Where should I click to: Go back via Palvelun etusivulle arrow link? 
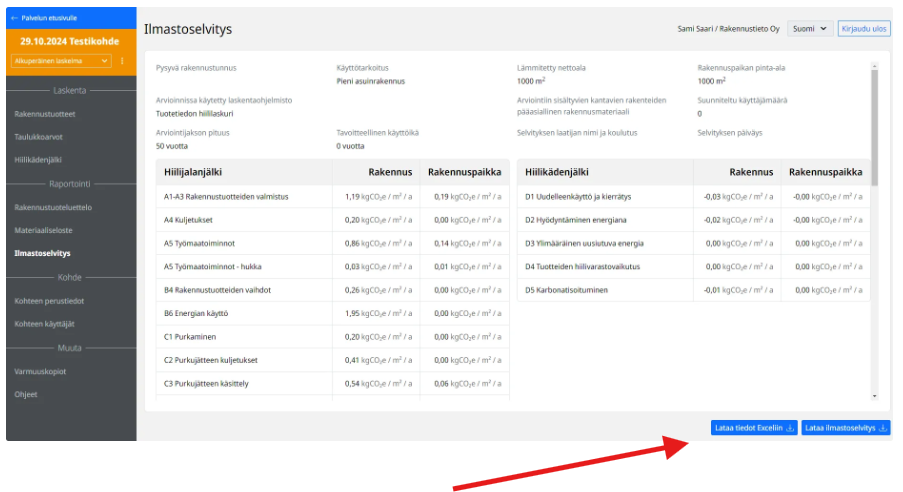(44, 18)
